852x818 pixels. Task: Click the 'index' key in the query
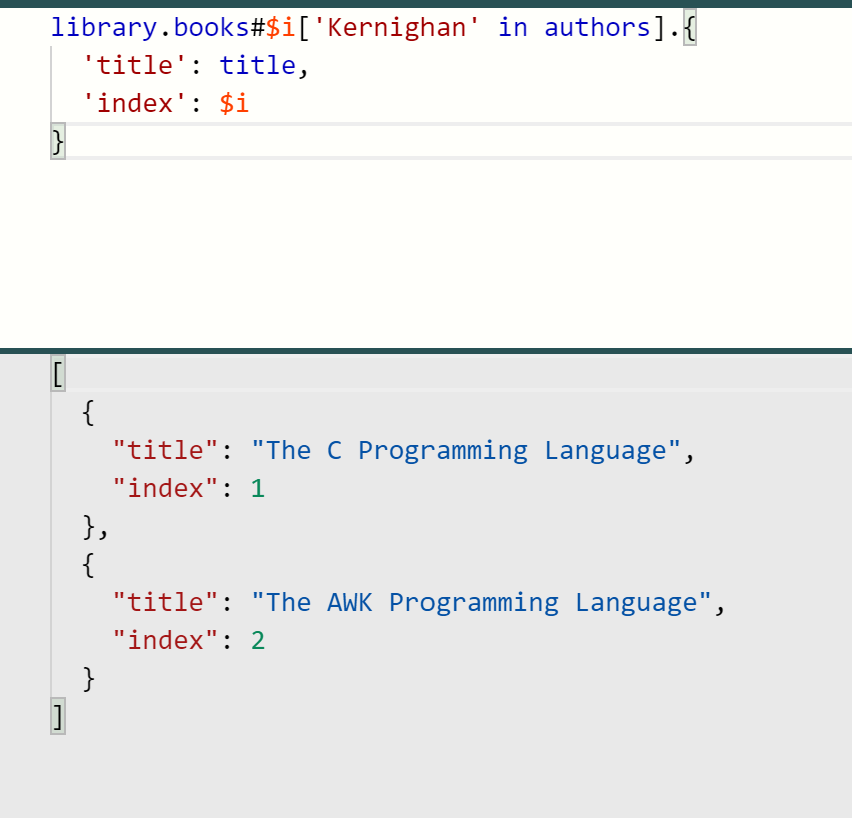click(134, 103)
